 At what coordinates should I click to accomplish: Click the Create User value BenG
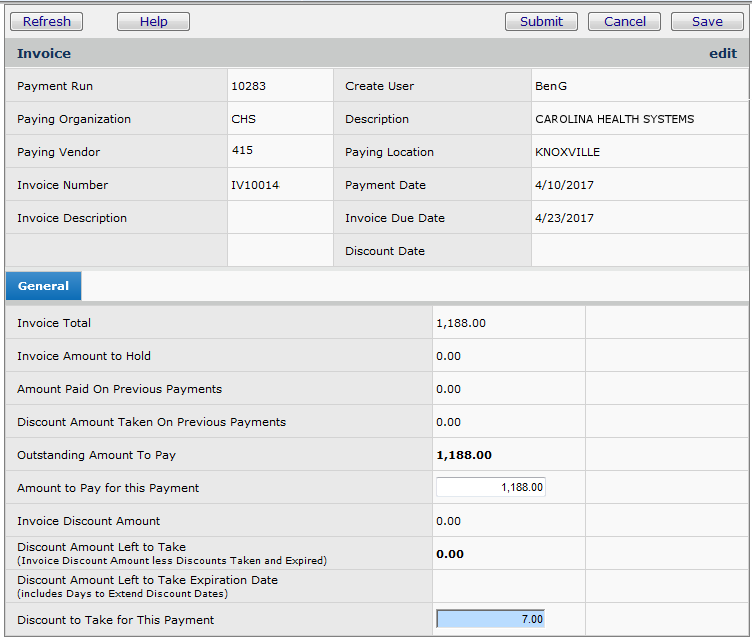[x=551, y=87]
